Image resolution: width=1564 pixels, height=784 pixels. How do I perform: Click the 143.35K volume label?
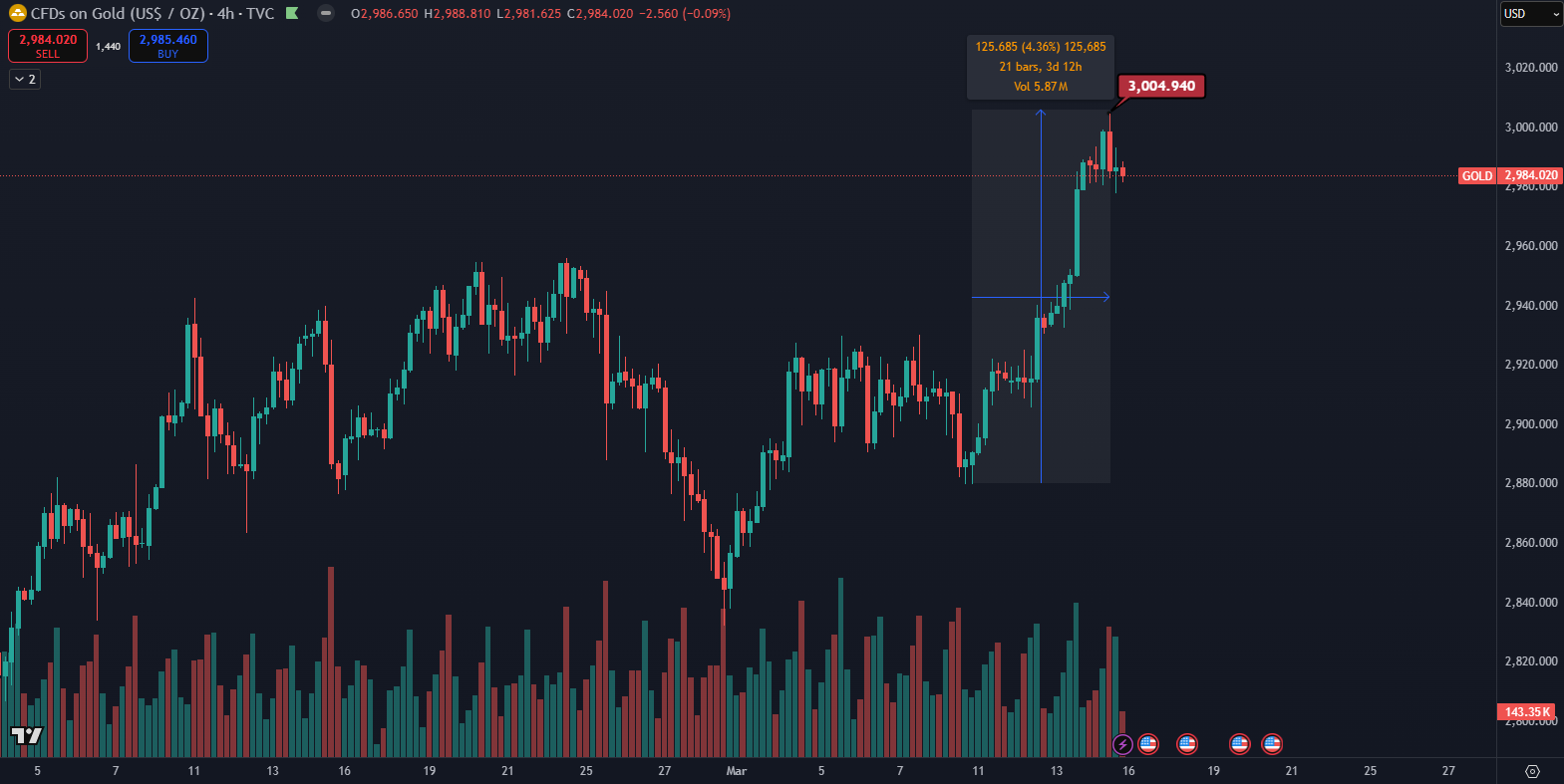tap(1526, 712)
